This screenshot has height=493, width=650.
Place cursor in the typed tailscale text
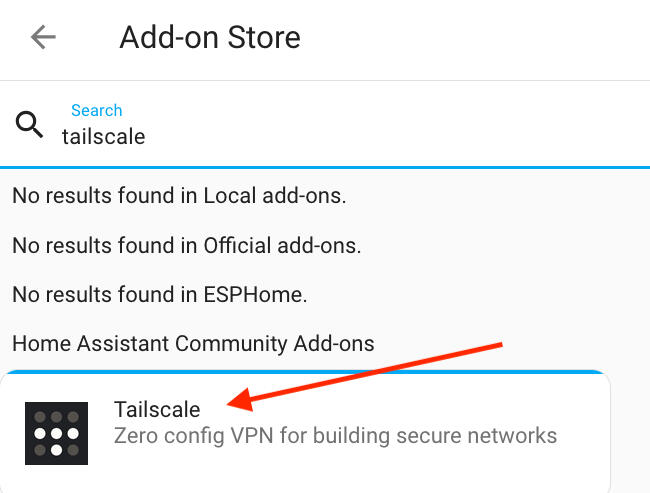click(104, 136)
